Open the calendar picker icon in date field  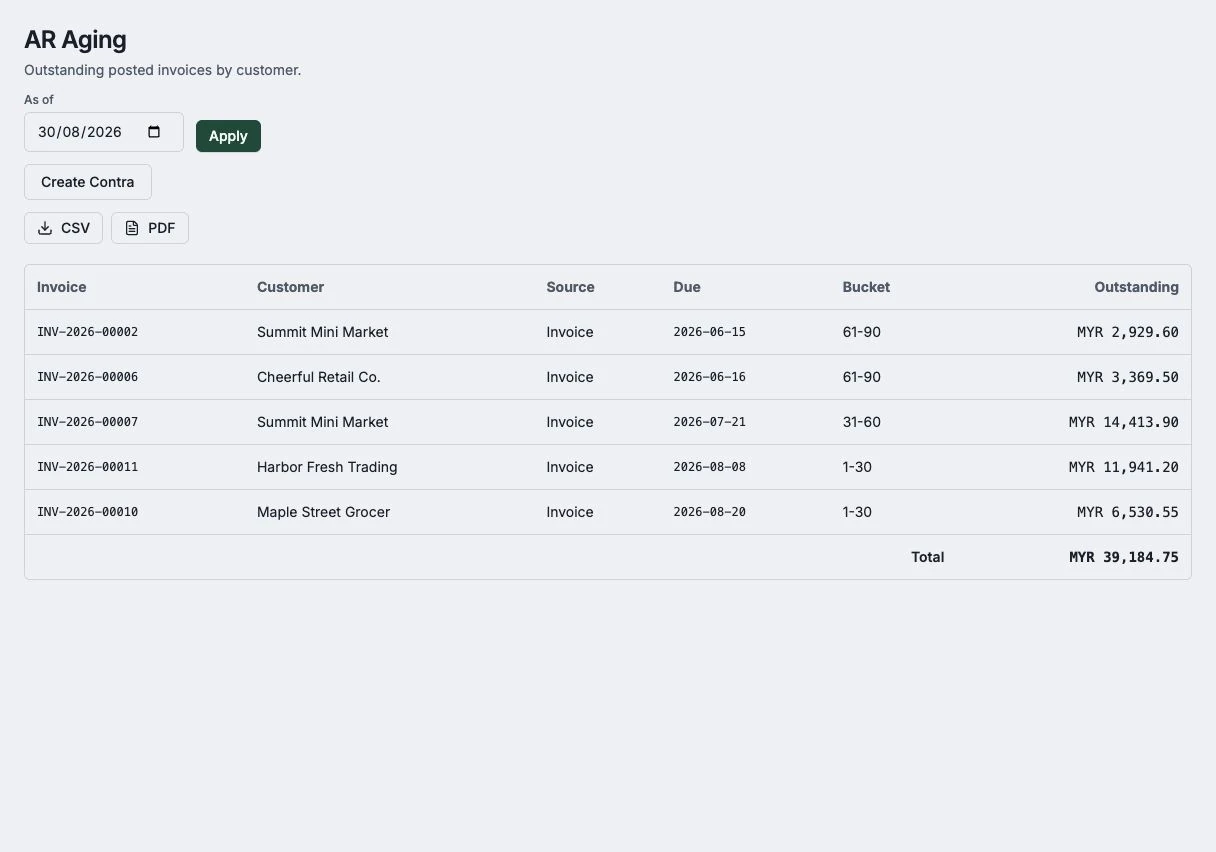click(x=154, y=132)
